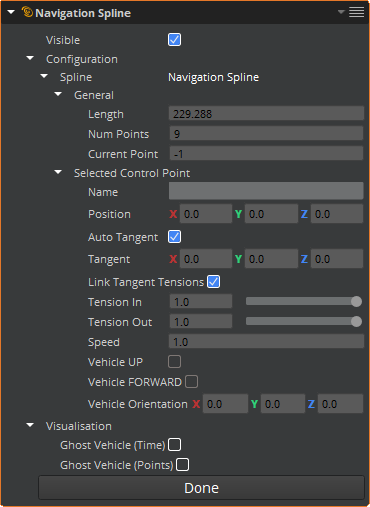Toggle the Visible checkbox
The height and width of the screenshot is (507, 370).
pos(174,40)
